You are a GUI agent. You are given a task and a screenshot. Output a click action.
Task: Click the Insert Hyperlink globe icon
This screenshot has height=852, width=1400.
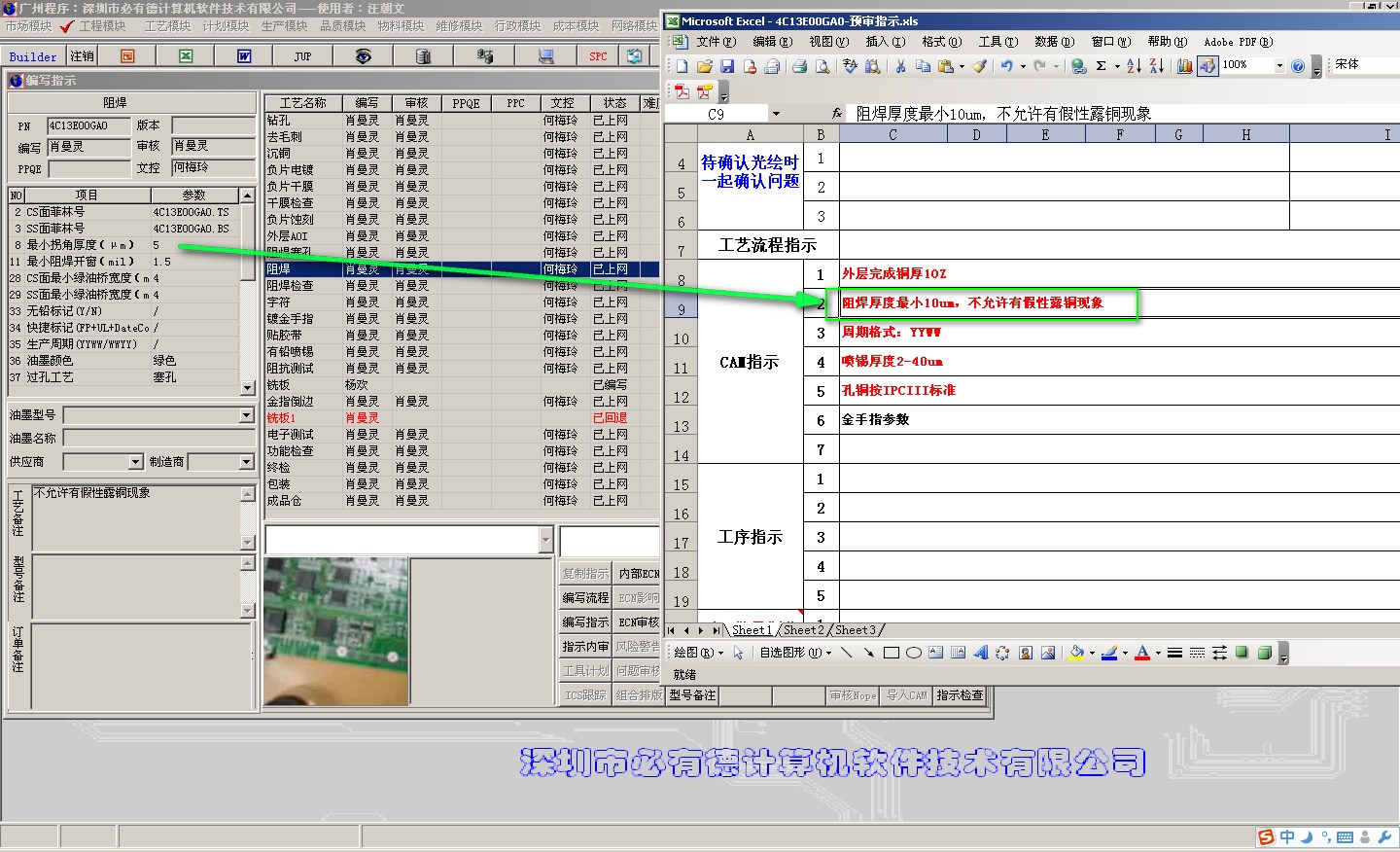(1078, 66)
